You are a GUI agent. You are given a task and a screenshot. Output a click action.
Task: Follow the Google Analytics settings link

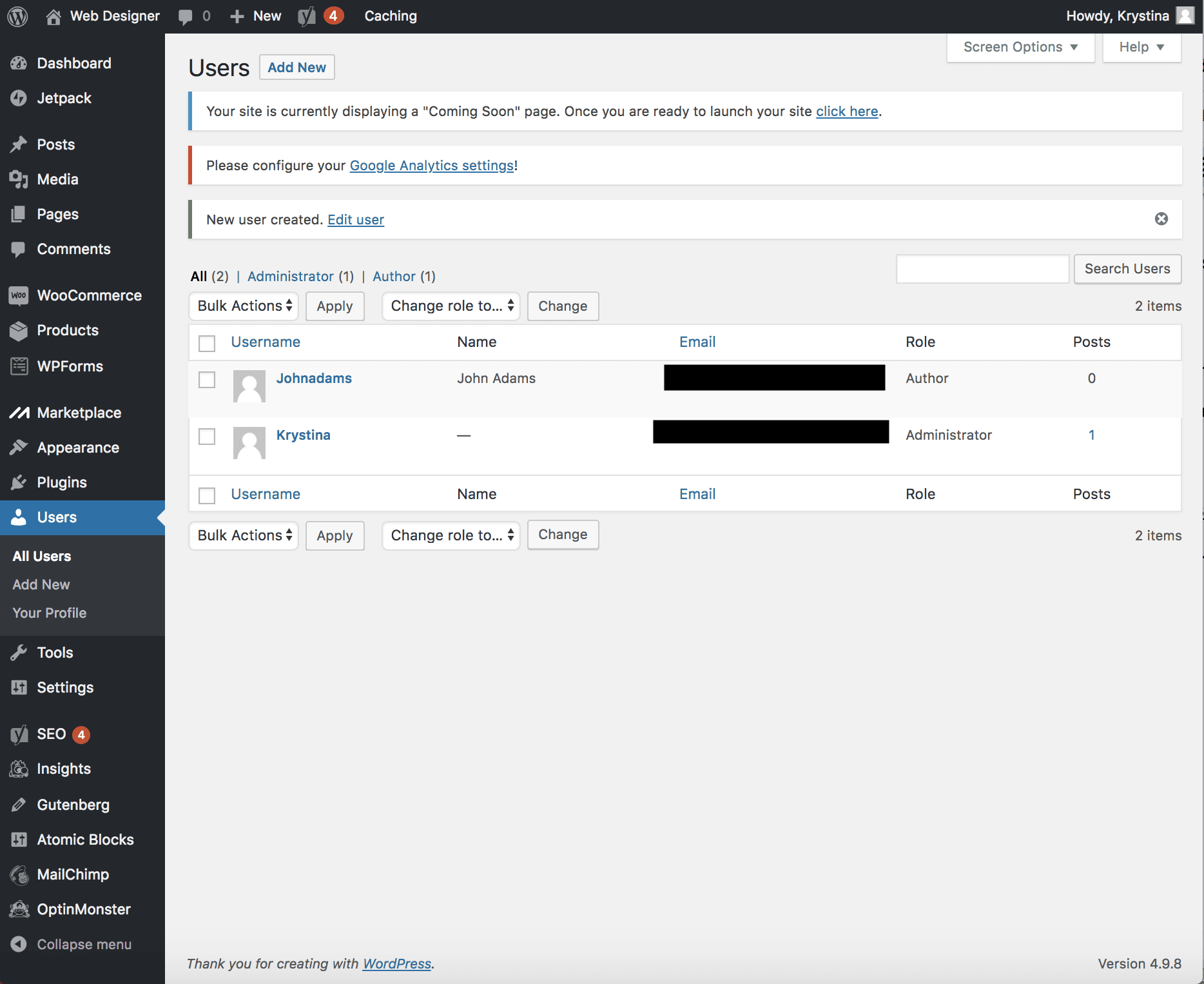(432, 166)
